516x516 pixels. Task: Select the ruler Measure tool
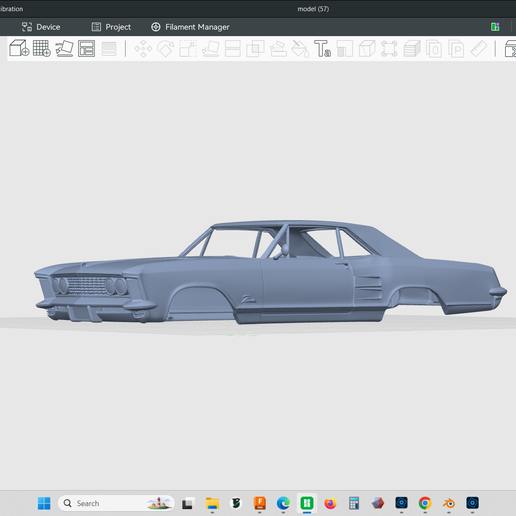click(x=479, y=49)
